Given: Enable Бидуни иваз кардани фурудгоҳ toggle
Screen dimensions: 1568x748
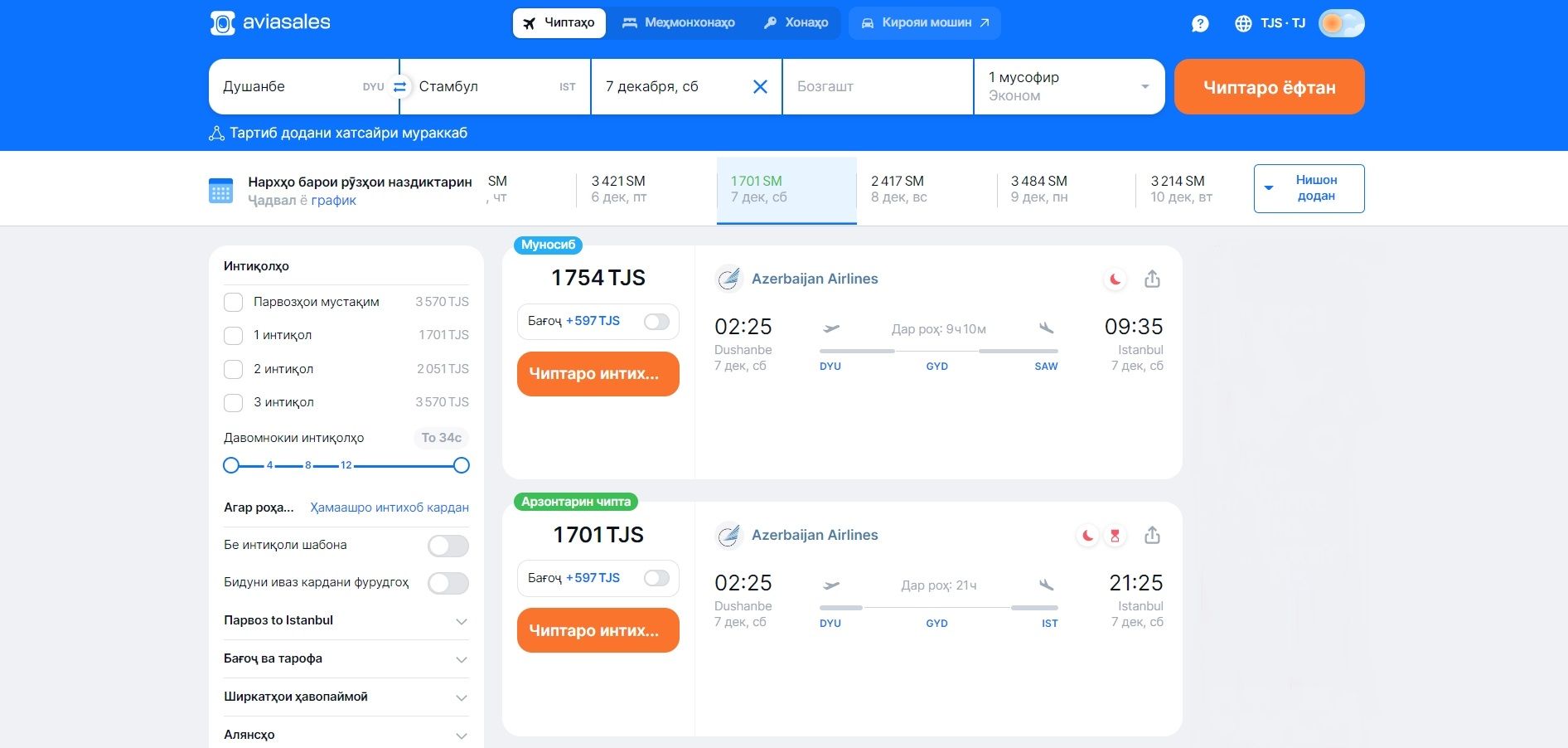Looking at the screenshot, I should coord(448,583).
